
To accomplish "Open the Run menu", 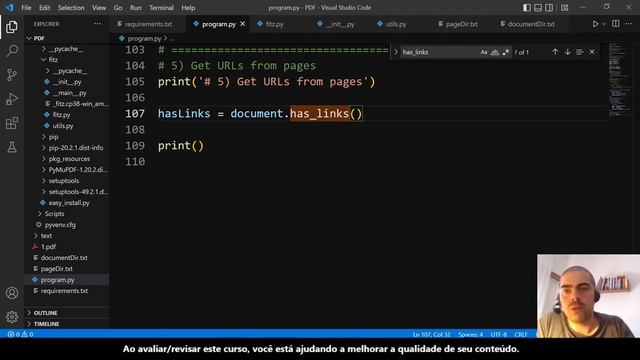I will 136,8.
